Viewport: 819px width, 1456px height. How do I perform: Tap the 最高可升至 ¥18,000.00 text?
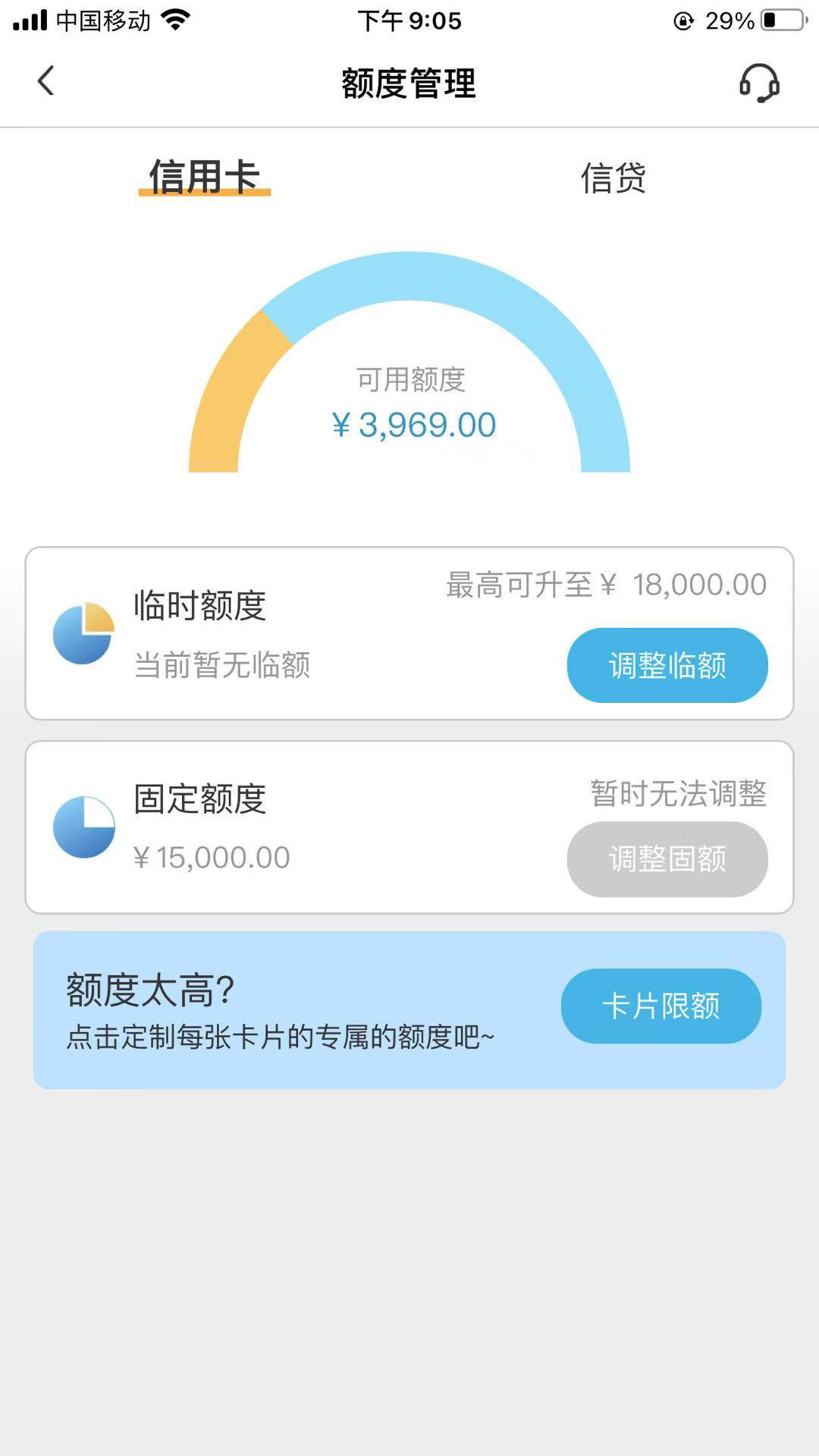606,585
